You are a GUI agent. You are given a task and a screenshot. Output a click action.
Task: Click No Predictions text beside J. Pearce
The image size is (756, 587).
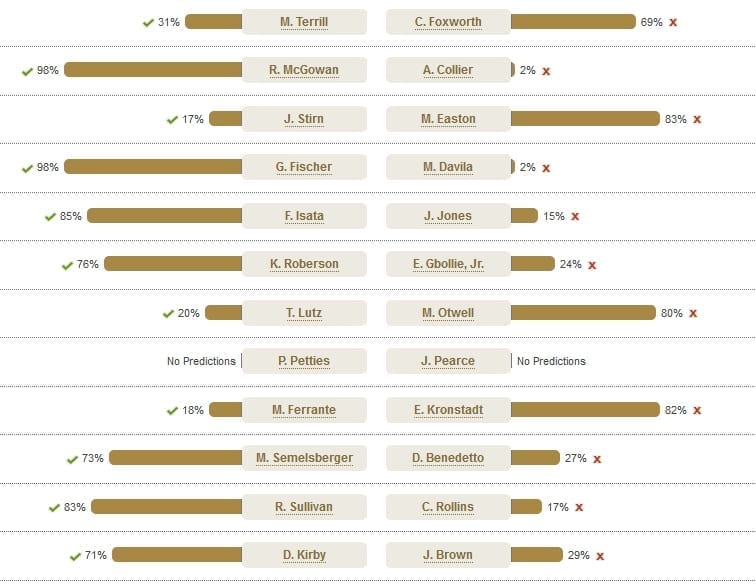551,361
